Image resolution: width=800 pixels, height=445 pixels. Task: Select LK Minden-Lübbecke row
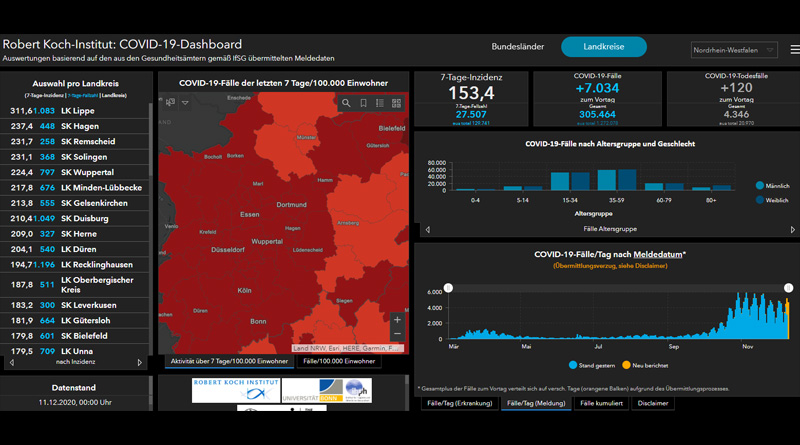pyautogui.click(x=74, y=187)
